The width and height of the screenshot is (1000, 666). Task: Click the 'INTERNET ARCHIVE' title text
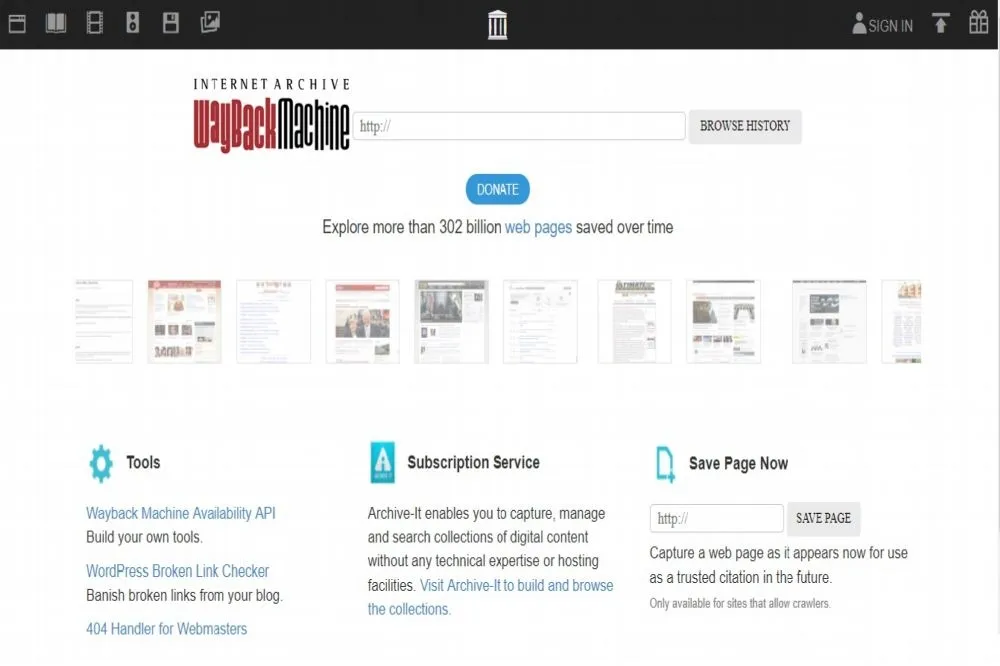click(x=272, y=84)
